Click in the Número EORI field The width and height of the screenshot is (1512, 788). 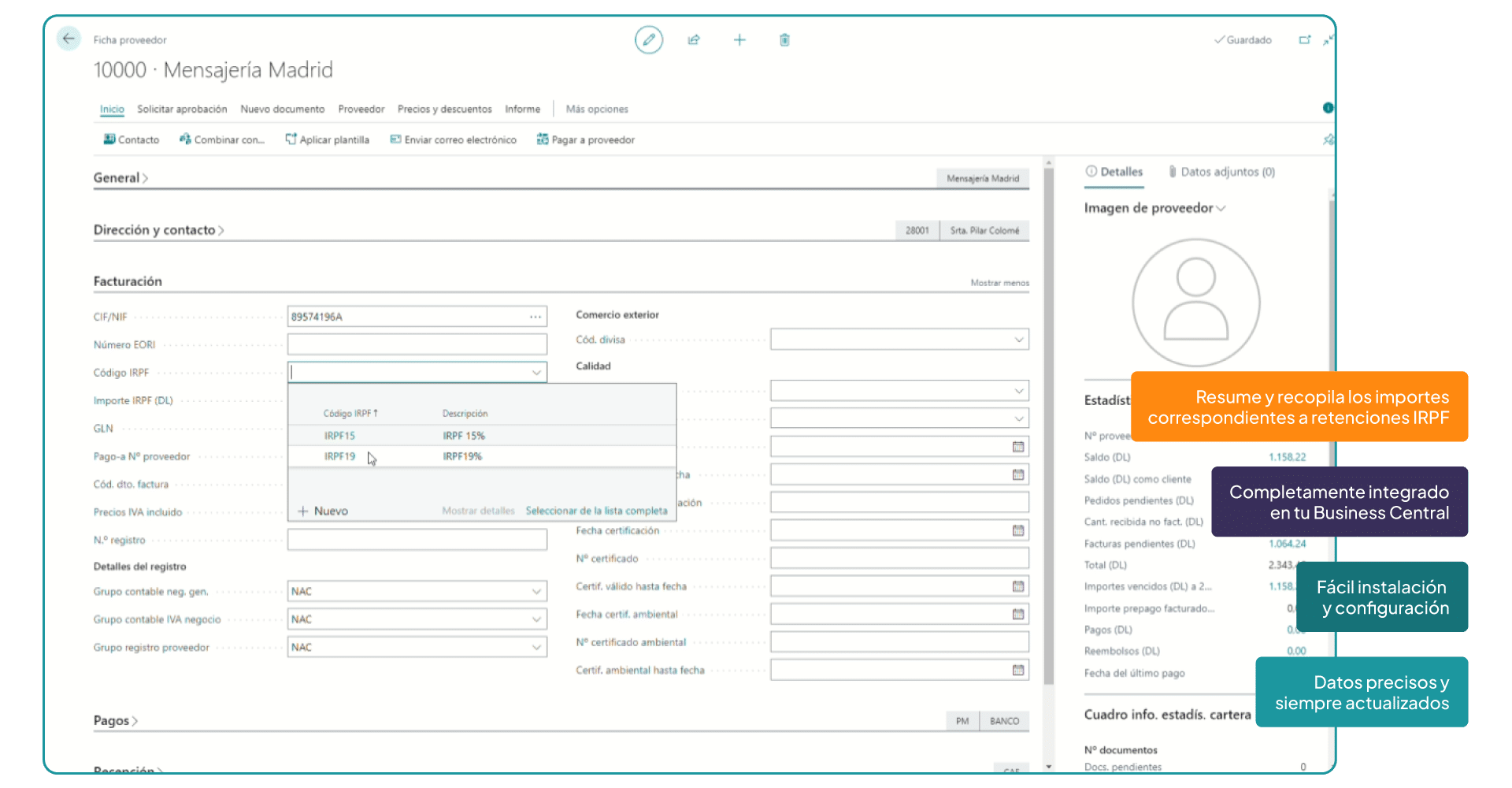pyautogui.click(x=417, y=344)
